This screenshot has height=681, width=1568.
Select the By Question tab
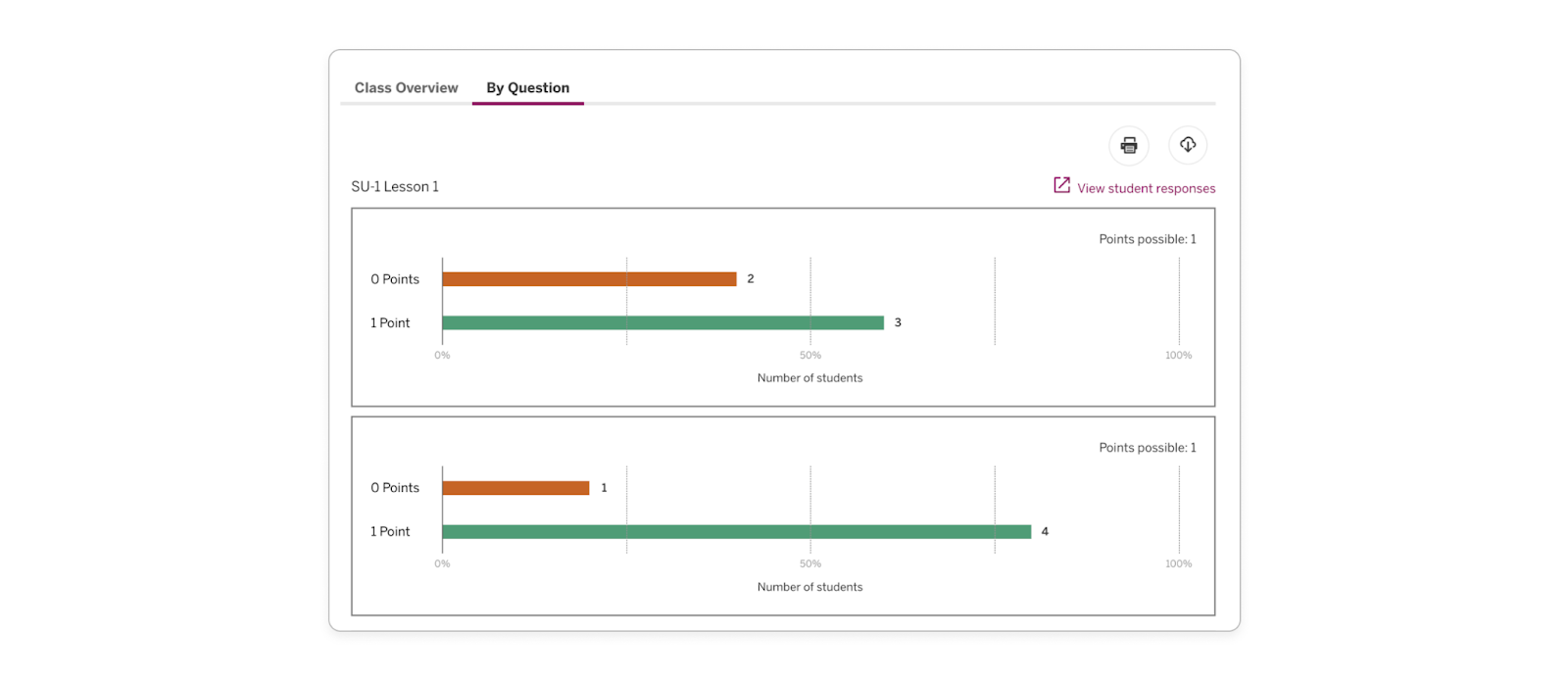(x=527, y=87)
